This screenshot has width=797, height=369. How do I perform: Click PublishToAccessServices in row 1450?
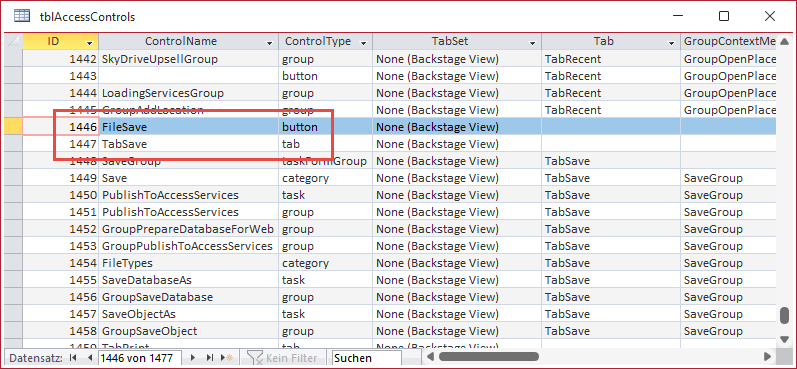click(189, 195)
